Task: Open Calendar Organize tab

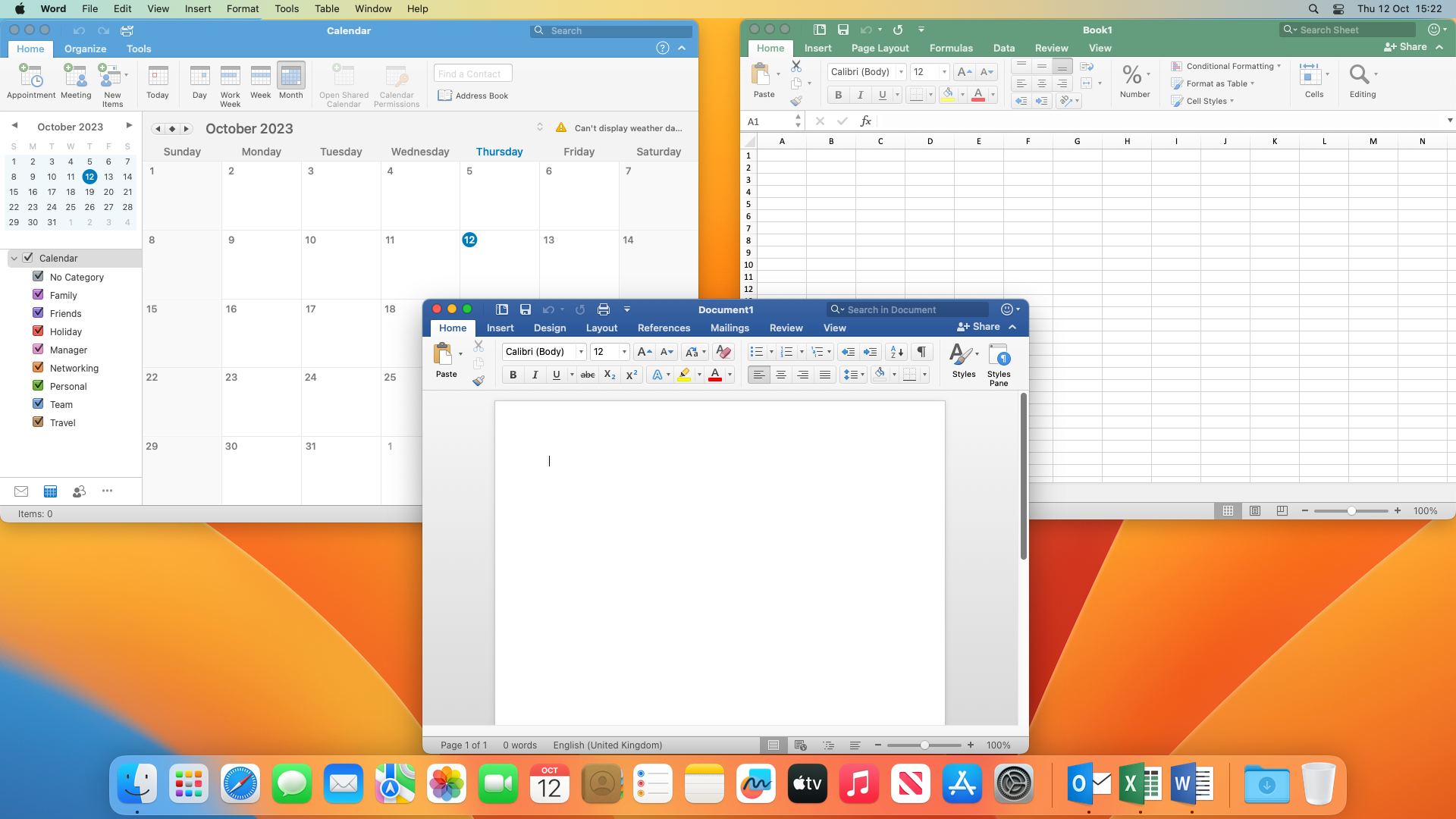Action: pyautogui.click(x=85, y=49)
